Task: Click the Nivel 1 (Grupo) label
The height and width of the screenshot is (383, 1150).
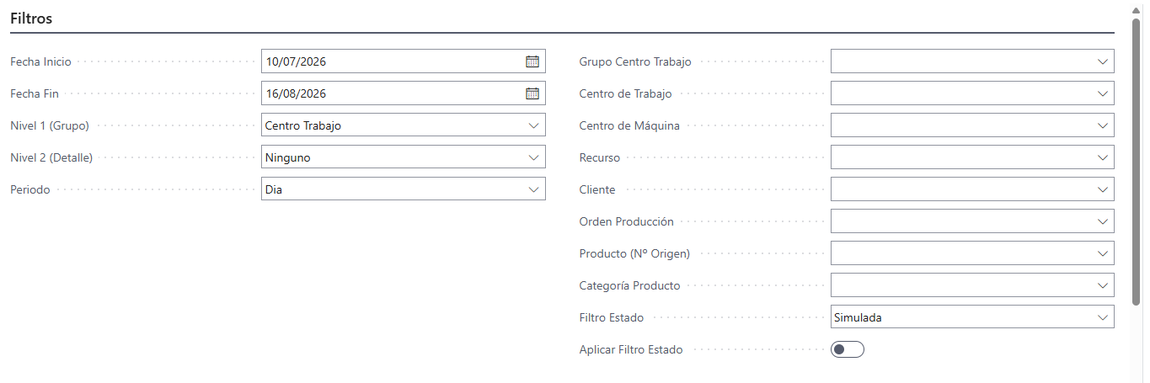Action: pyautogui.click(x=50, y=125)
